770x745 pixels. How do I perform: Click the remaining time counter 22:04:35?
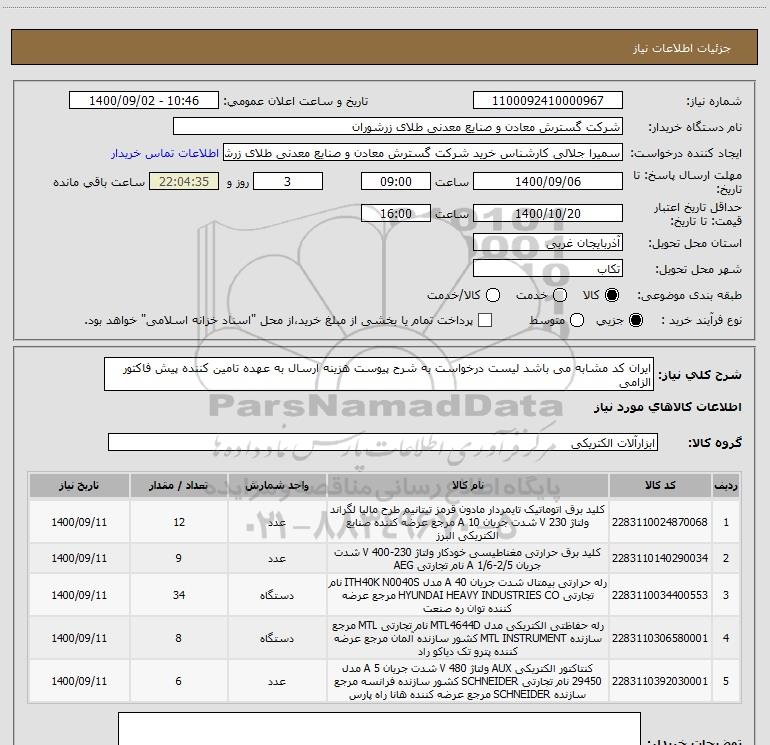pos(184,182)
